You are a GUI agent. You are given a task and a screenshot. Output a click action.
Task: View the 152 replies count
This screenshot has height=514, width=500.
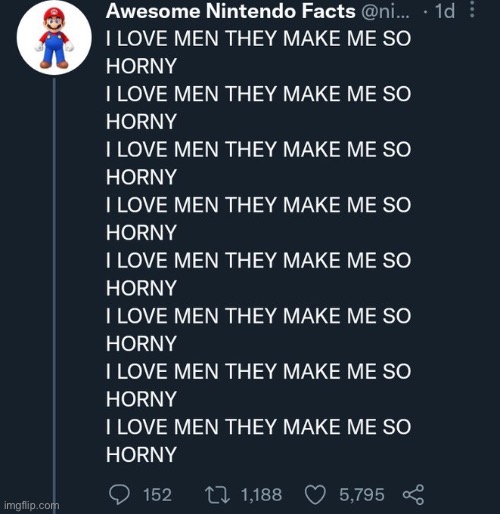pyautogui.click(x=157, y=495)
